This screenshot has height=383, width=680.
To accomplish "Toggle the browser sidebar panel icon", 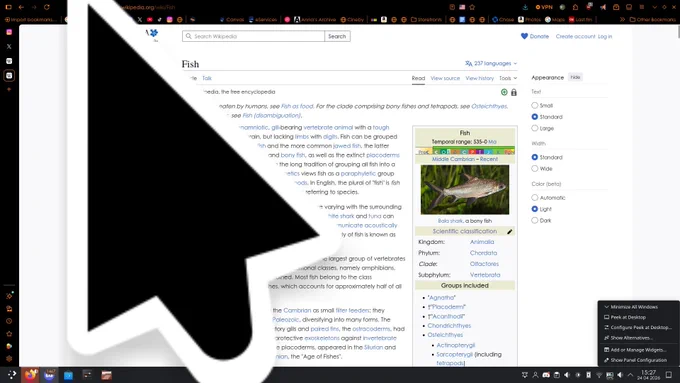I will 8,7.
